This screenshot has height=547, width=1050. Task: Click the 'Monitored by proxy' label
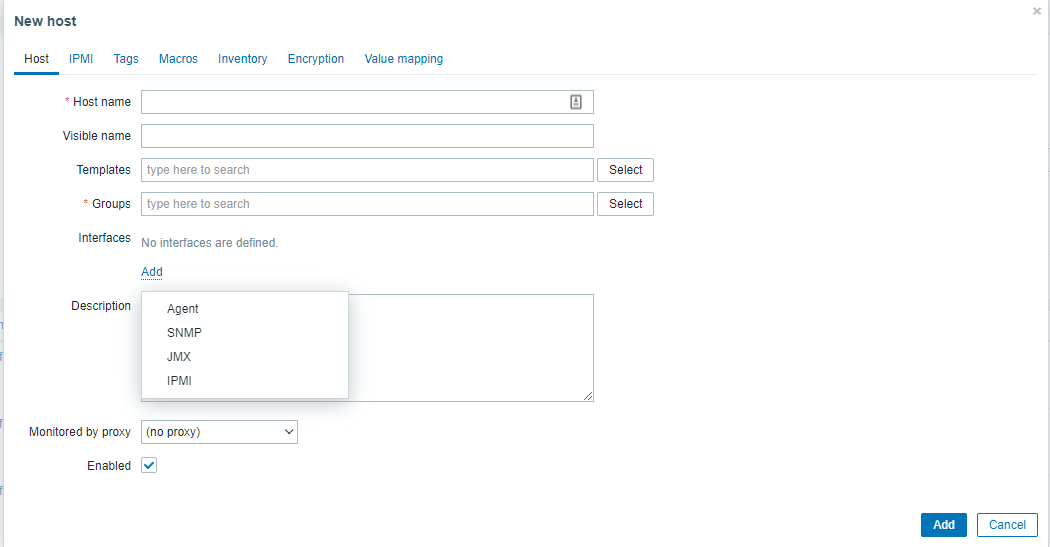click(x=80, y=432)
